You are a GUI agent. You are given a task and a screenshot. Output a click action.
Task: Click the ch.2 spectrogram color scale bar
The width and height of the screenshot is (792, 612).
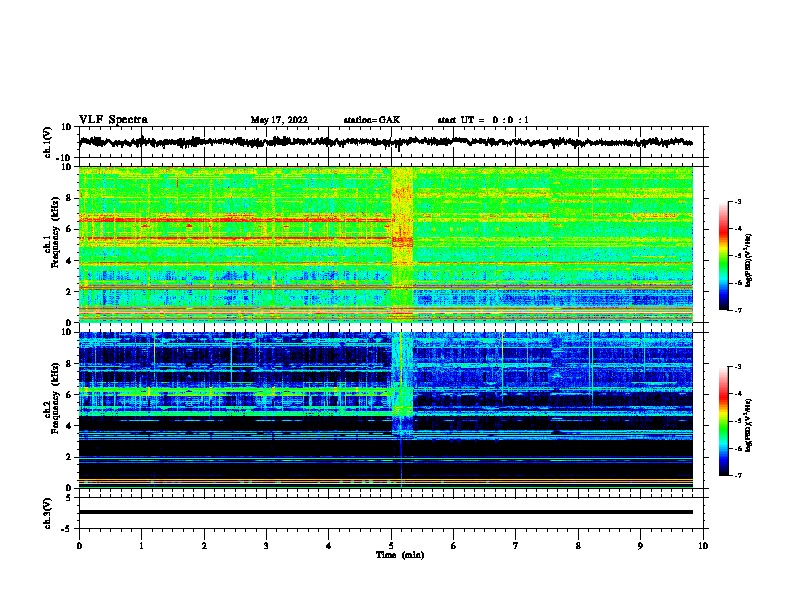723,421
